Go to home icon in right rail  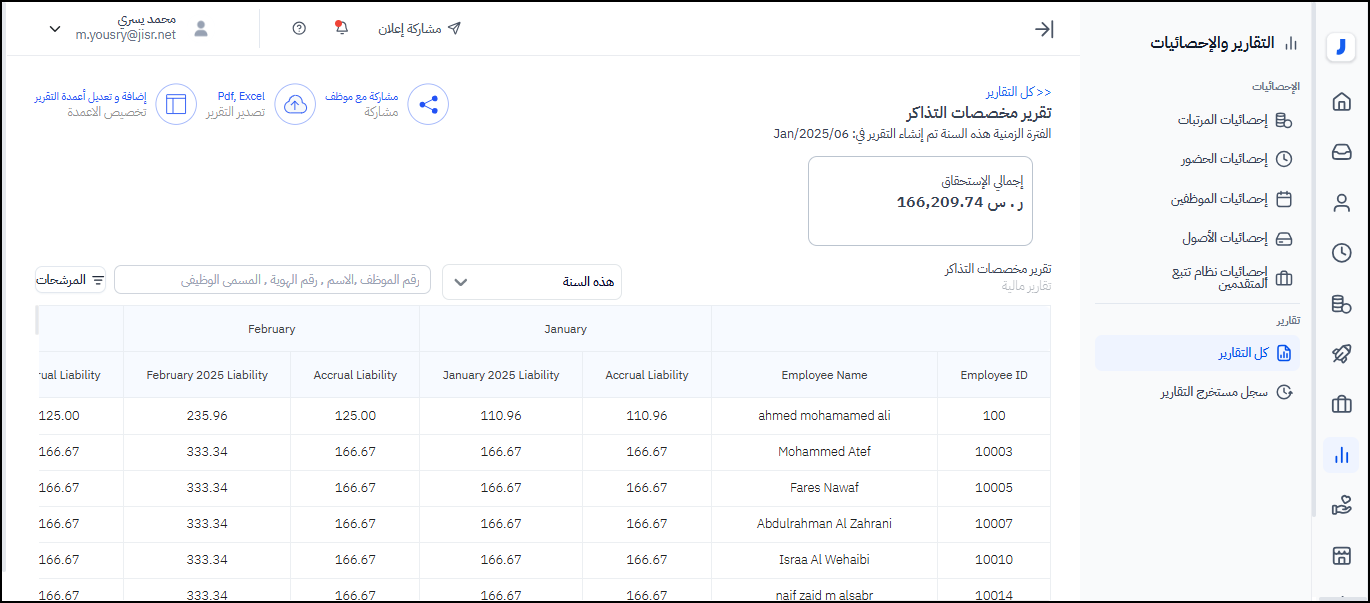[1341, 101]
